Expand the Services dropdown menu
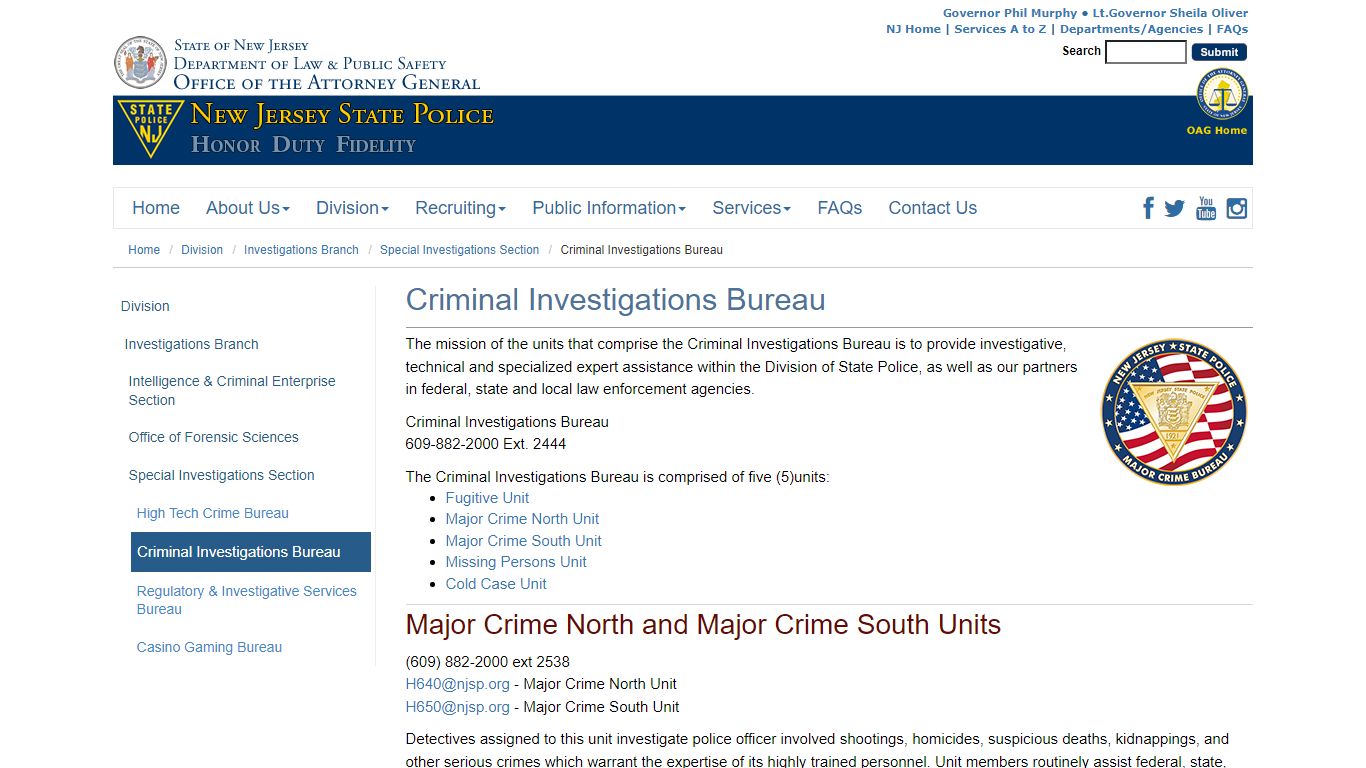 751,208
